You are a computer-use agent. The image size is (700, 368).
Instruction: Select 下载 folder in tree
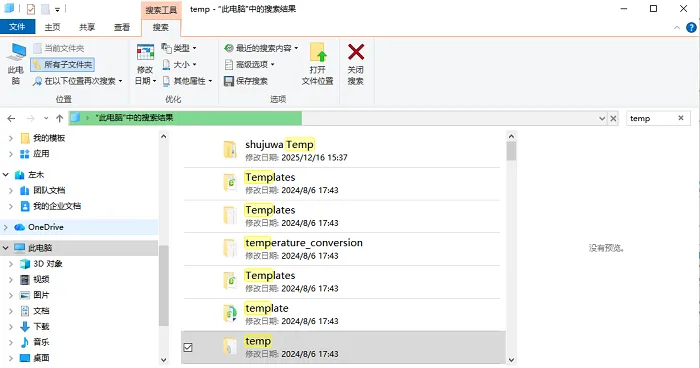(41, 326)
